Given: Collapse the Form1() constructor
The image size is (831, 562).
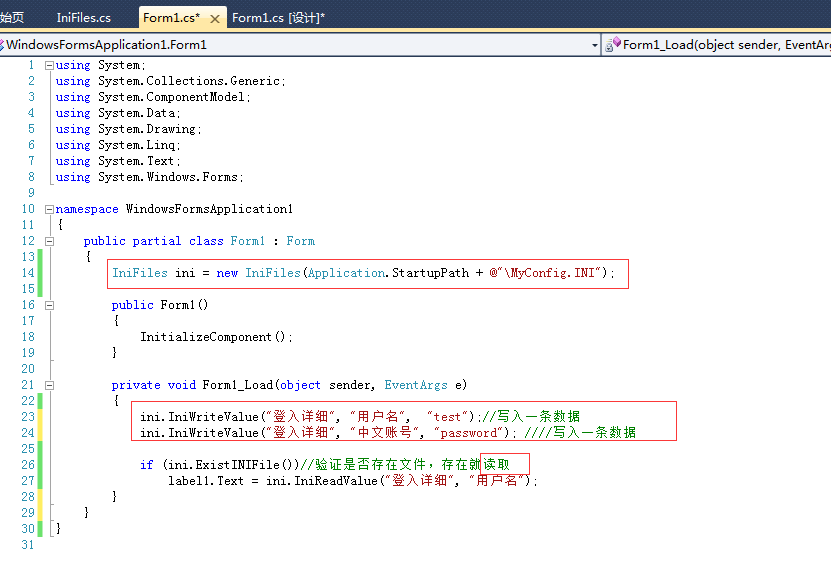Looking at the screenshot, I should (x=48, y=305).
